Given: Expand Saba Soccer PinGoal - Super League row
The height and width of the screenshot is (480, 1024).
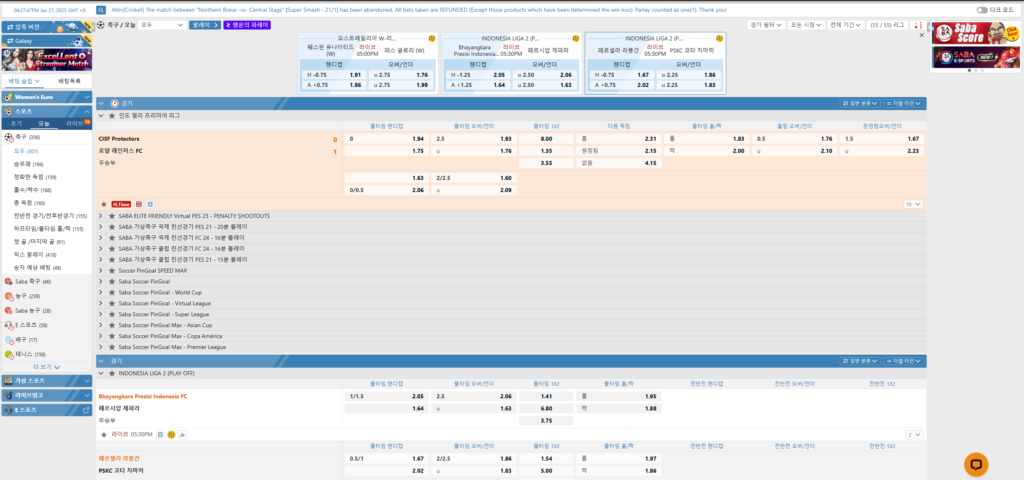Looking at the screenshot, I should click(x=101, y=314).
